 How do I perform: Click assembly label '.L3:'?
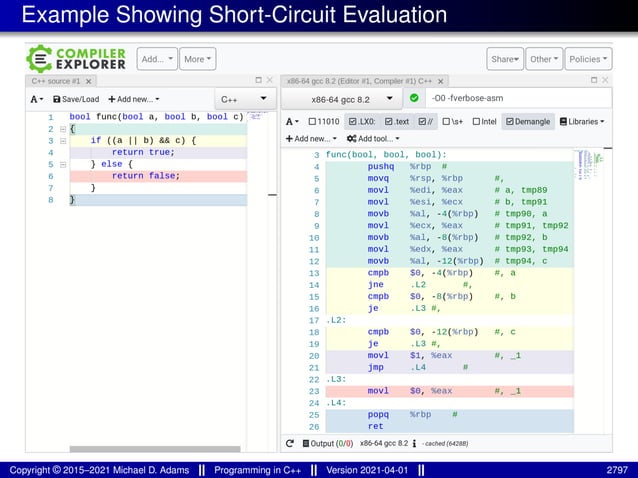click(336, 380)
